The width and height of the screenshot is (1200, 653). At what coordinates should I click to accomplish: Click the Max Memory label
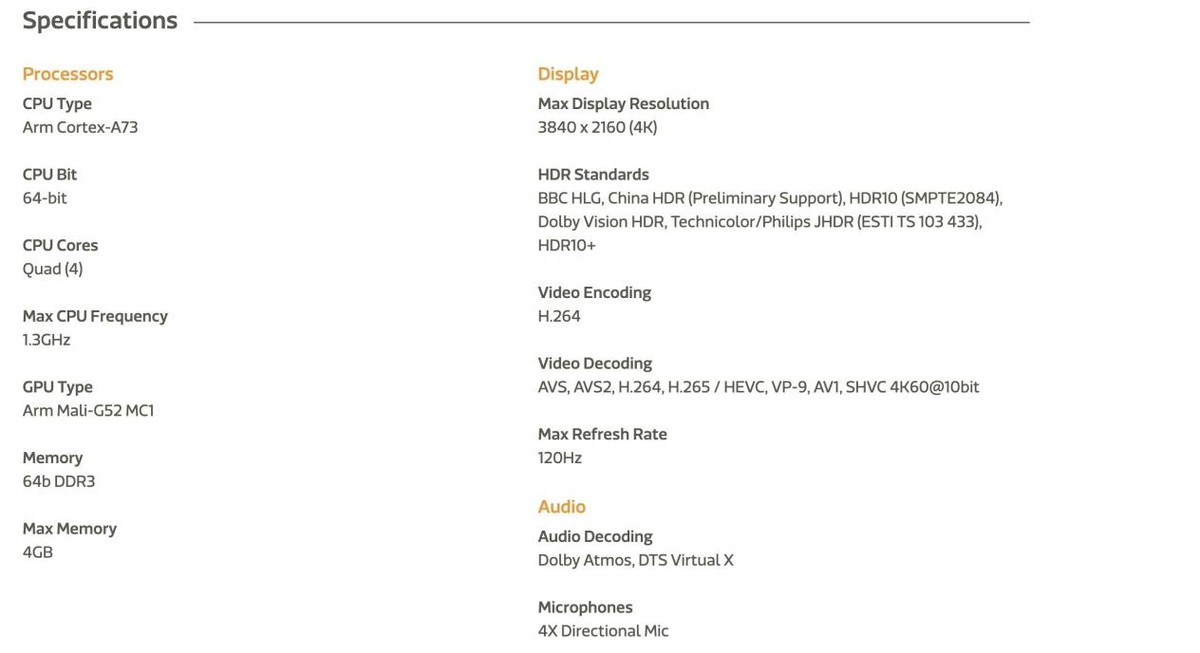pyautogui.click(x=70, y=529)
